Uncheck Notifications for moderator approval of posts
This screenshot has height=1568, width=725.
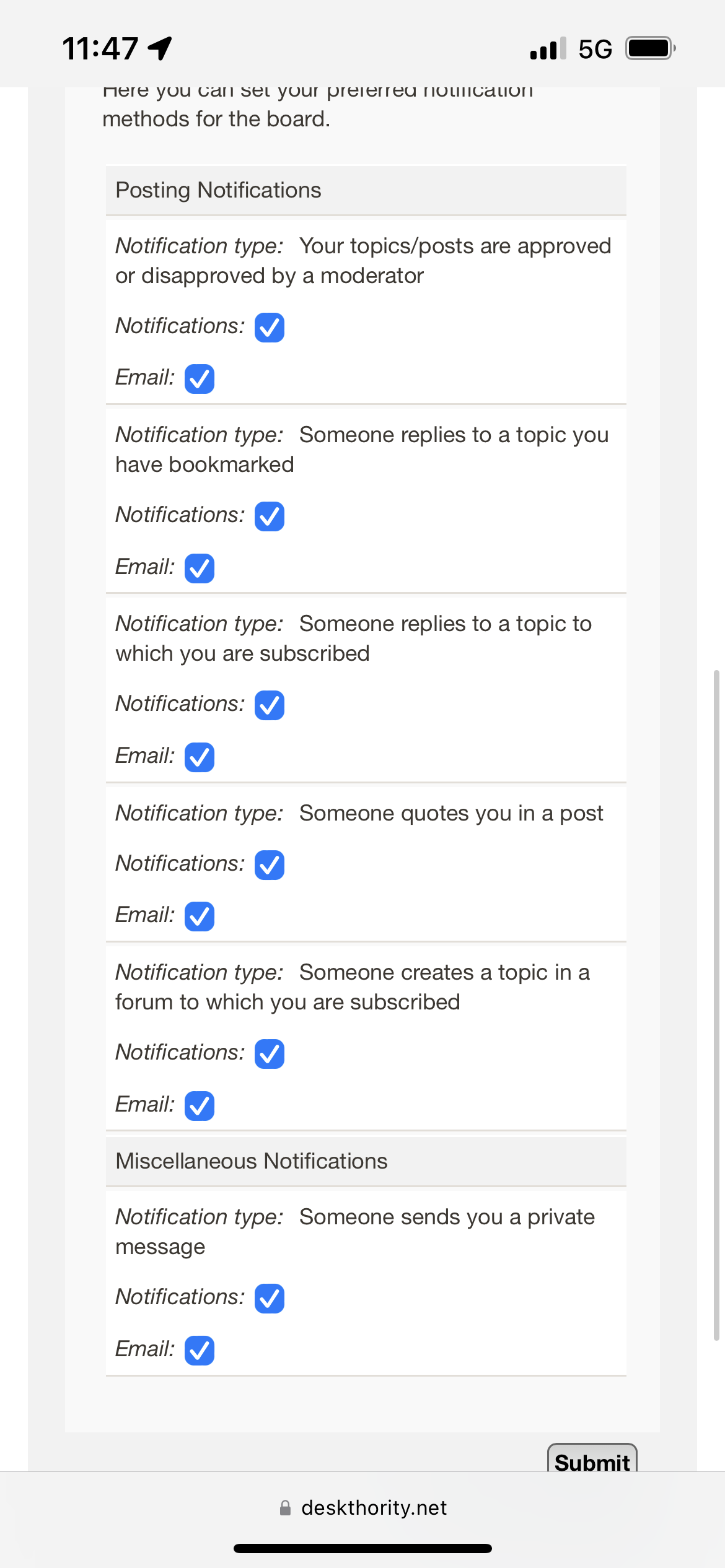270,328
